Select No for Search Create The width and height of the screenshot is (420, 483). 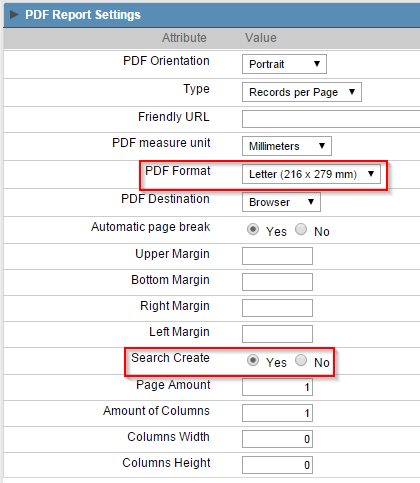pos(301,360)
